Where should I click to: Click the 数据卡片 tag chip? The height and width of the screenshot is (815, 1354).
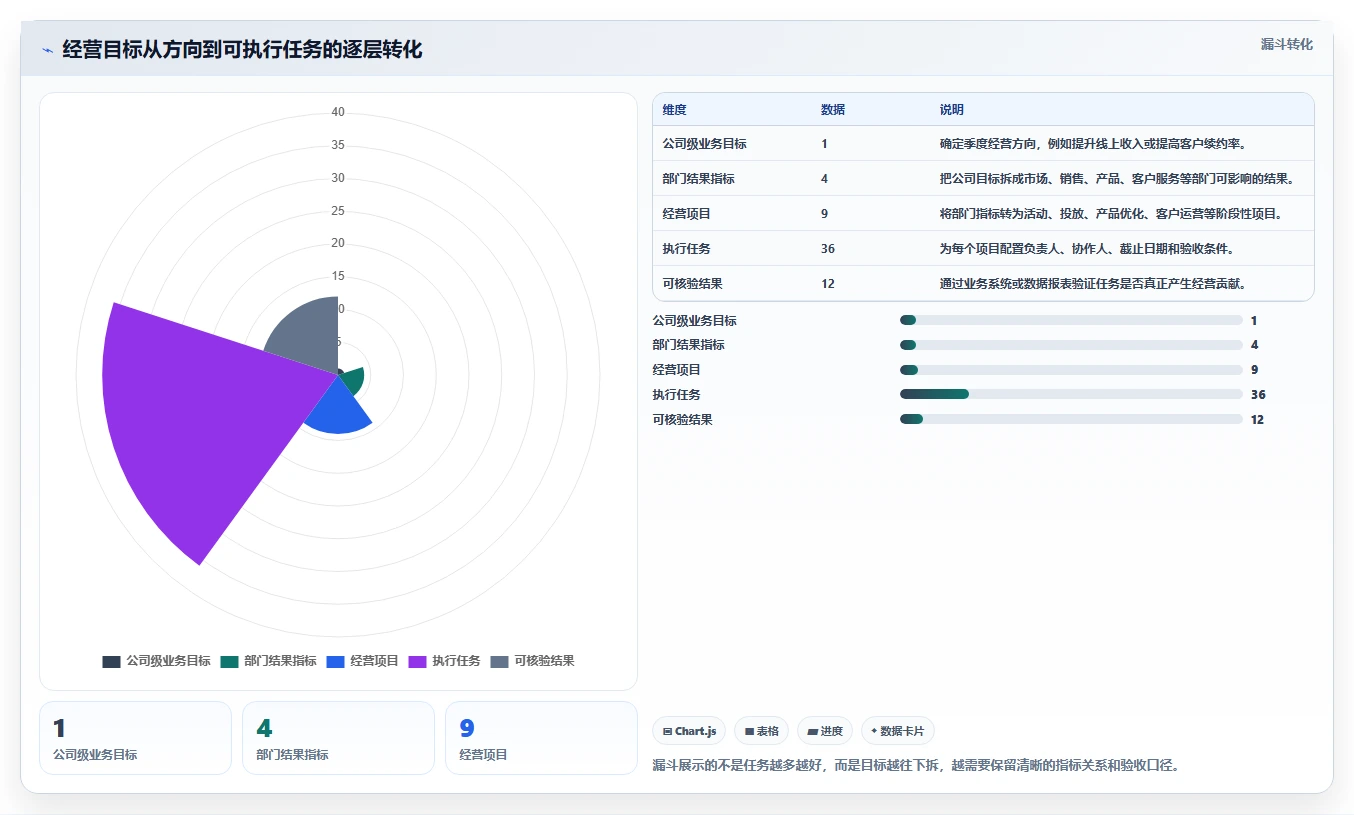(x=898, y=731)
